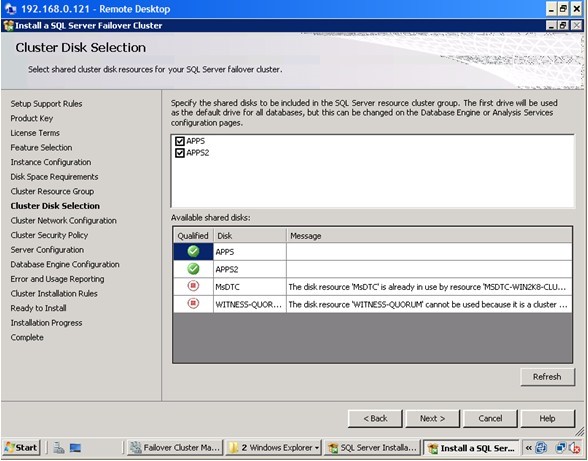Uncheck the APPS2 disk checkbox
588x461 pixels.
coord(180,153)
